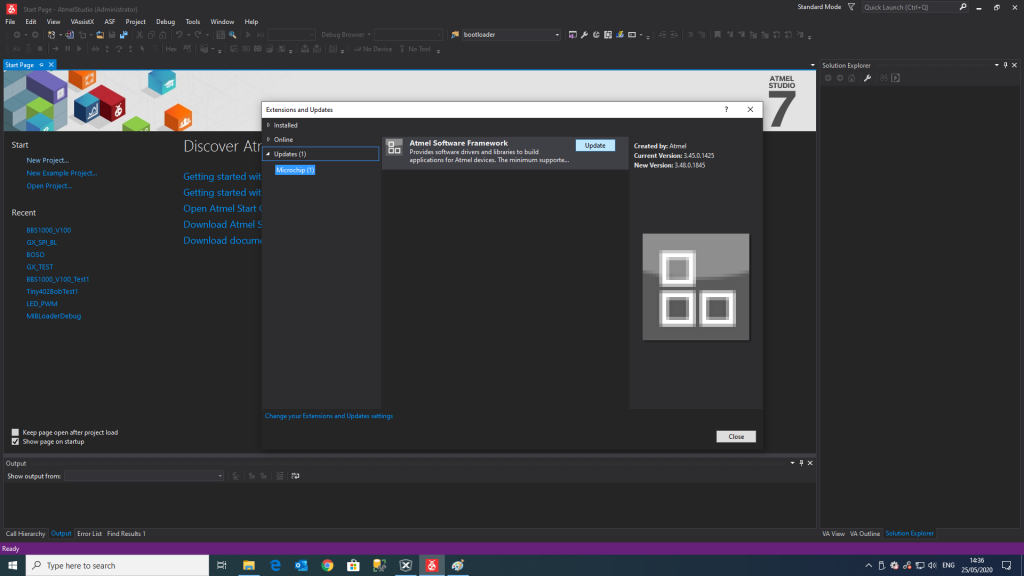Pin the Output panel
Screen dimensions: 1024x576
point(801,463)
